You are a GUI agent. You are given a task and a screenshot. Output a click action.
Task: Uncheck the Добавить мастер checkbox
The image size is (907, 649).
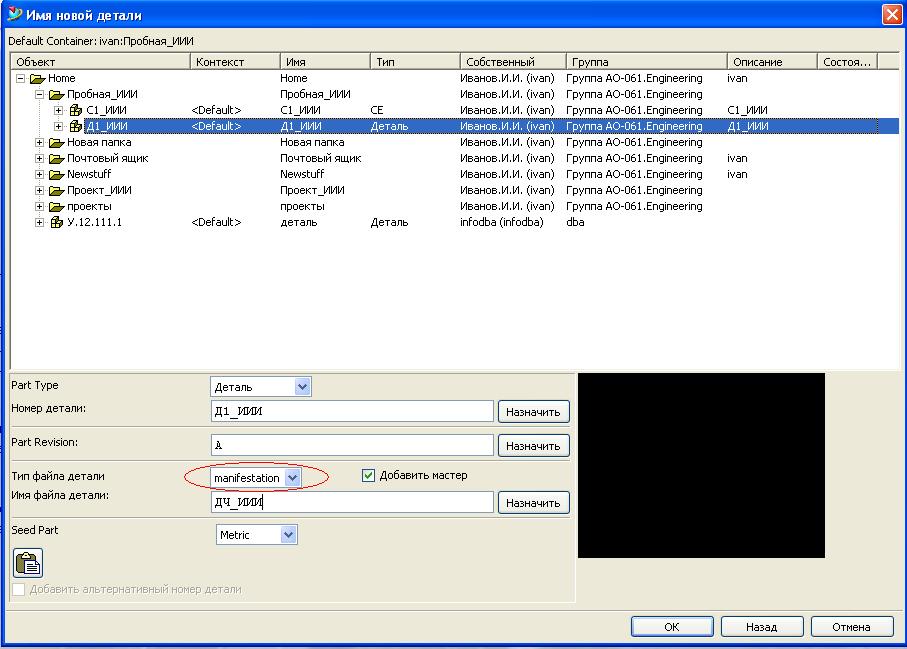(x=368, y=475)
